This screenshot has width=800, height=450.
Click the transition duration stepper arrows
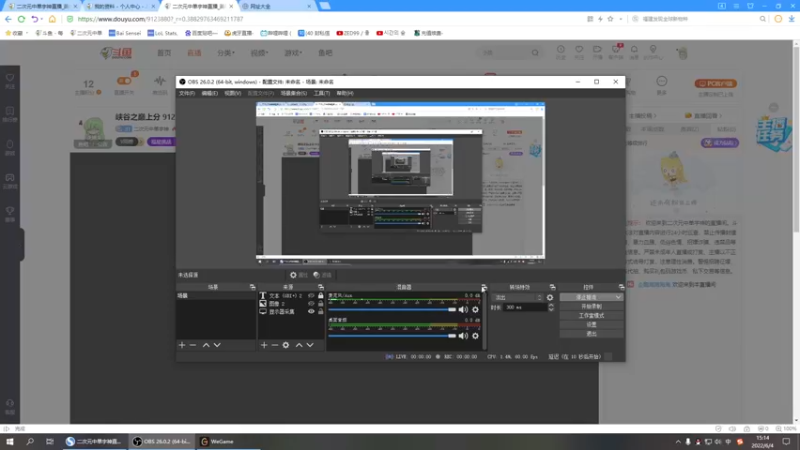point(551,307)
